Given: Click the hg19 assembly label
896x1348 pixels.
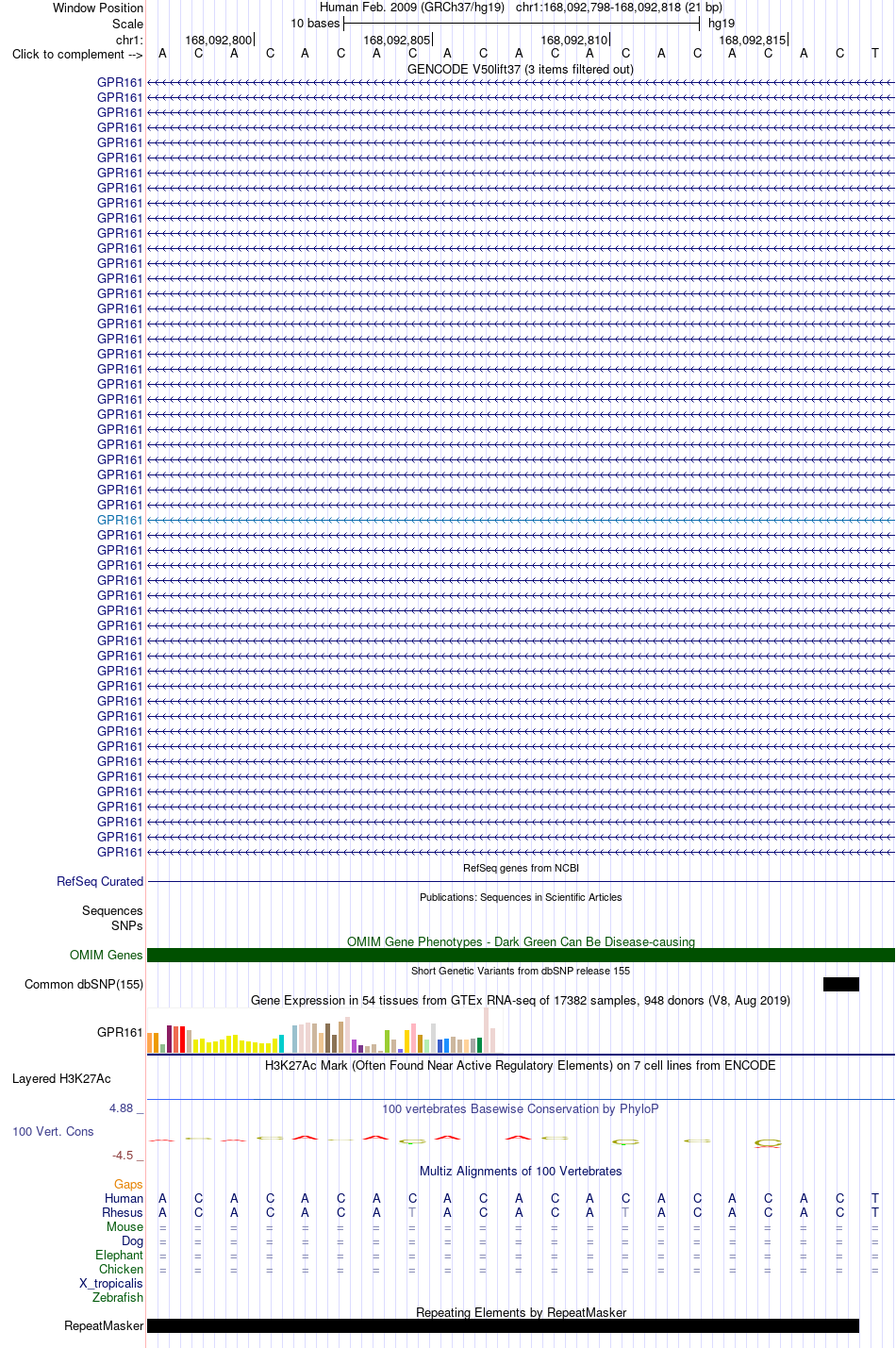Looking at the screenshot, I should tap(722, 24).
